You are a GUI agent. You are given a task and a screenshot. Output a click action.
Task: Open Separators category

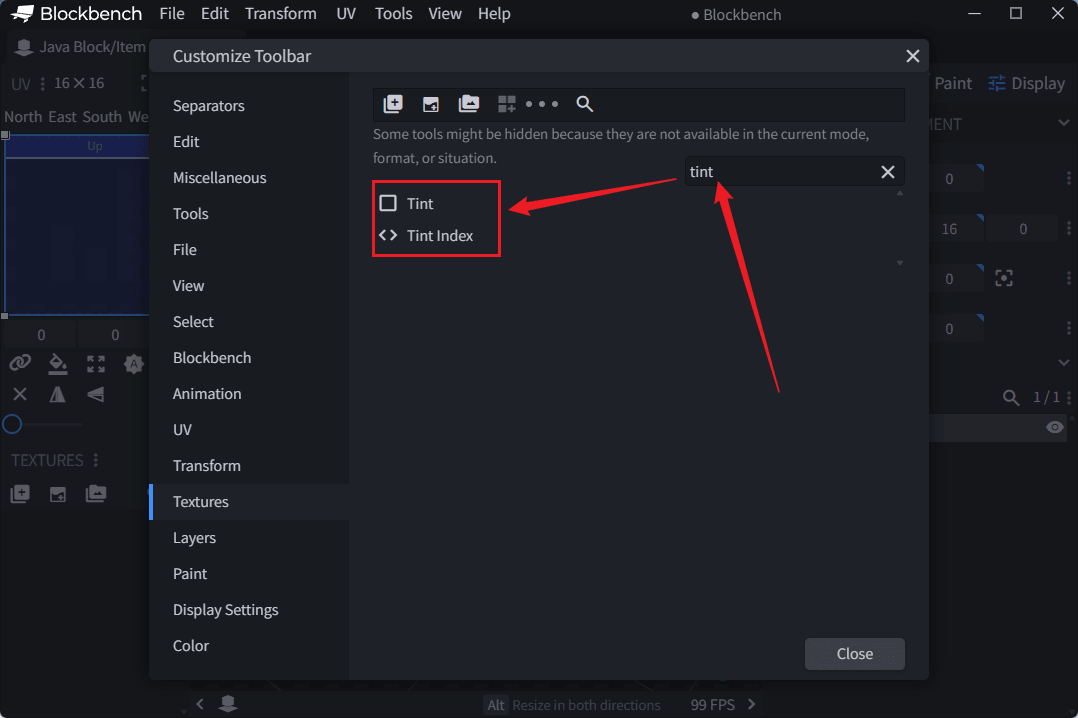click(250, 106)
